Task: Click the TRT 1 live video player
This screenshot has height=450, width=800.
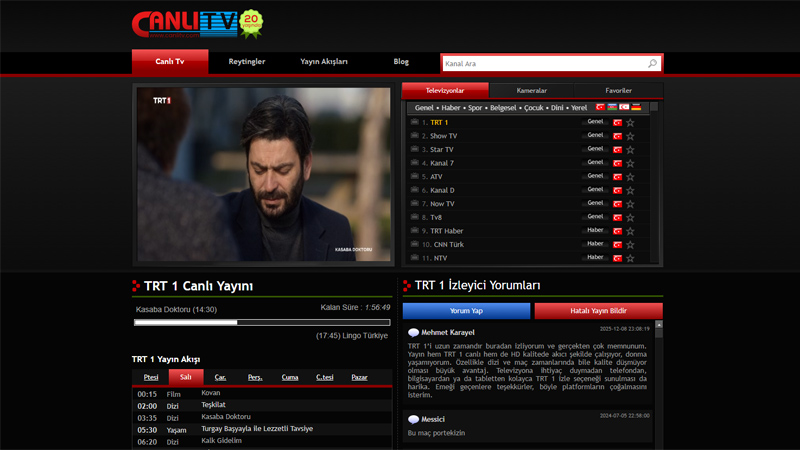Action: coord(264,174)
